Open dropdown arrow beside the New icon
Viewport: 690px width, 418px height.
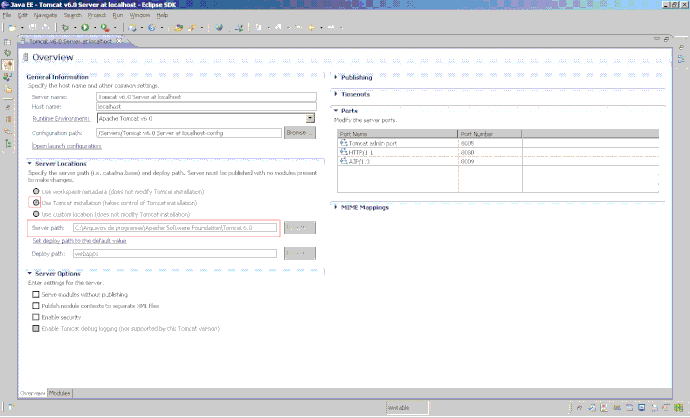click(x=22, y=28)
